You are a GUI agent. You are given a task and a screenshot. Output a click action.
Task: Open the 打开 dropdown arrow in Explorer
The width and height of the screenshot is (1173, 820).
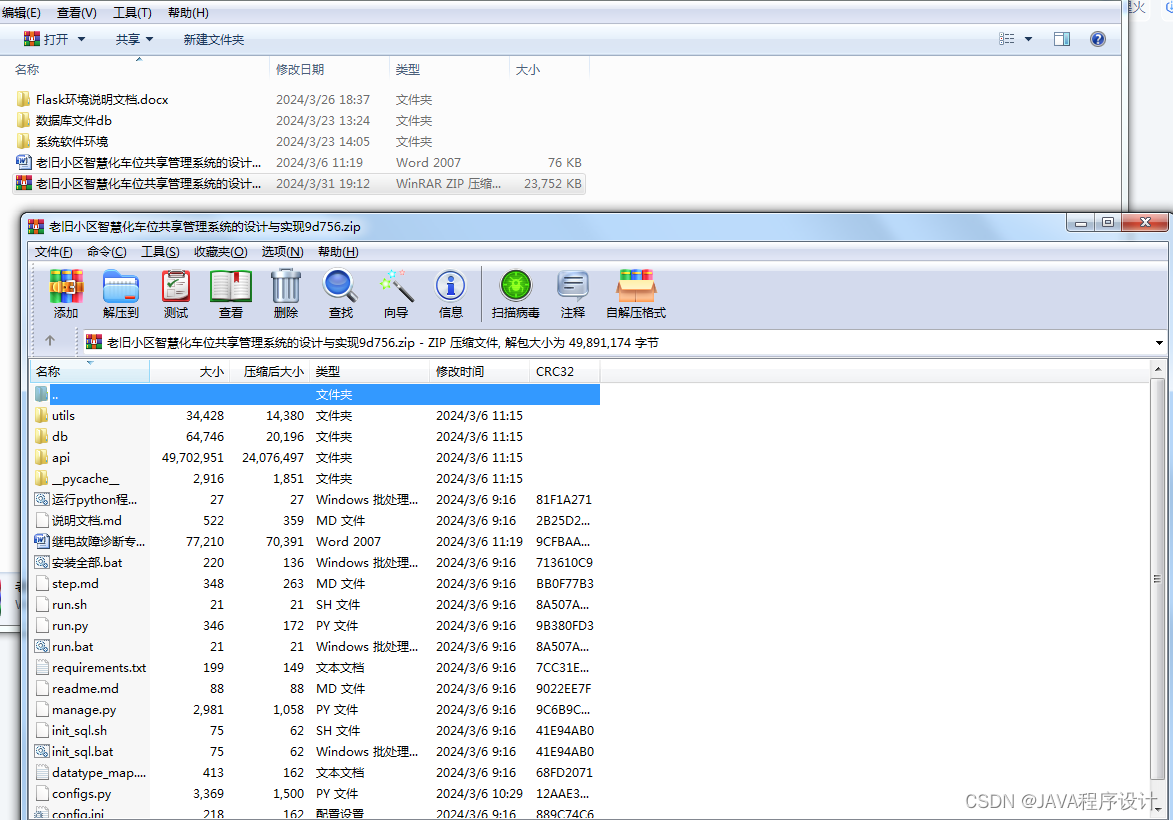click(x=82, y=39)
